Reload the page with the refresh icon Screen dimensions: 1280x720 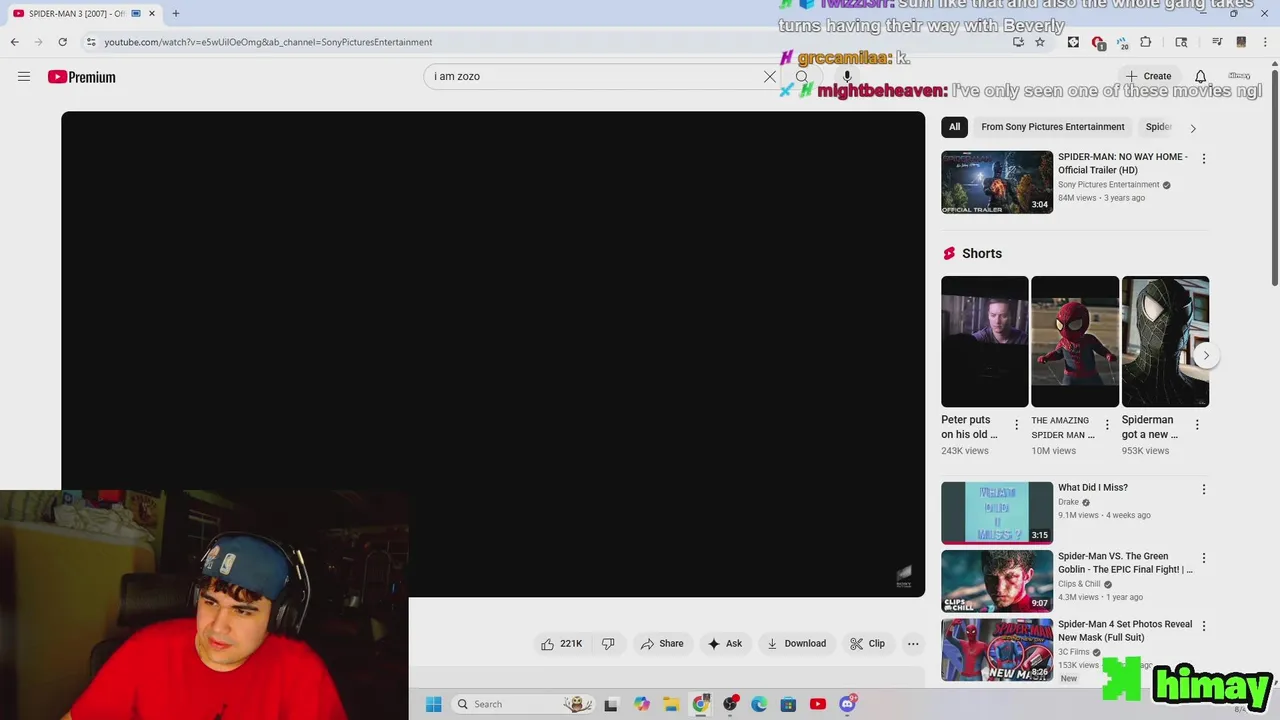point(62,42)
